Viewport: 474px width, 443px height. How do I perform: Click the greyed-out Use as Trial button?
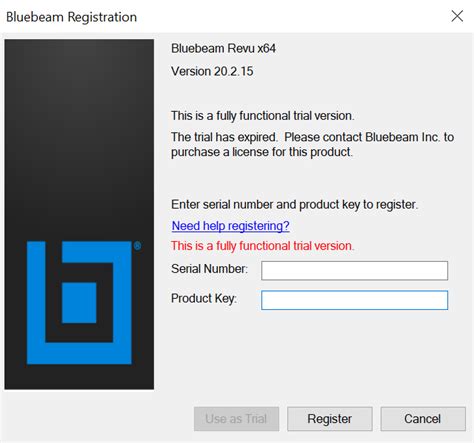(236, 419)
